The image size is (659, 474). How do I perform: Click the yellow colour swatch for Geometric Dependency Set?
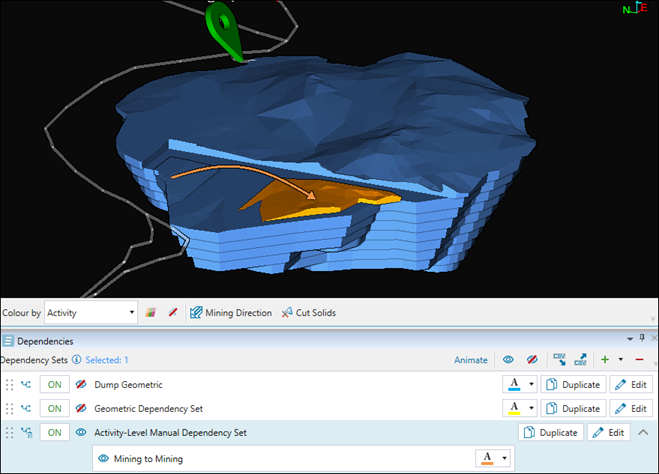(x=514, y=408)
